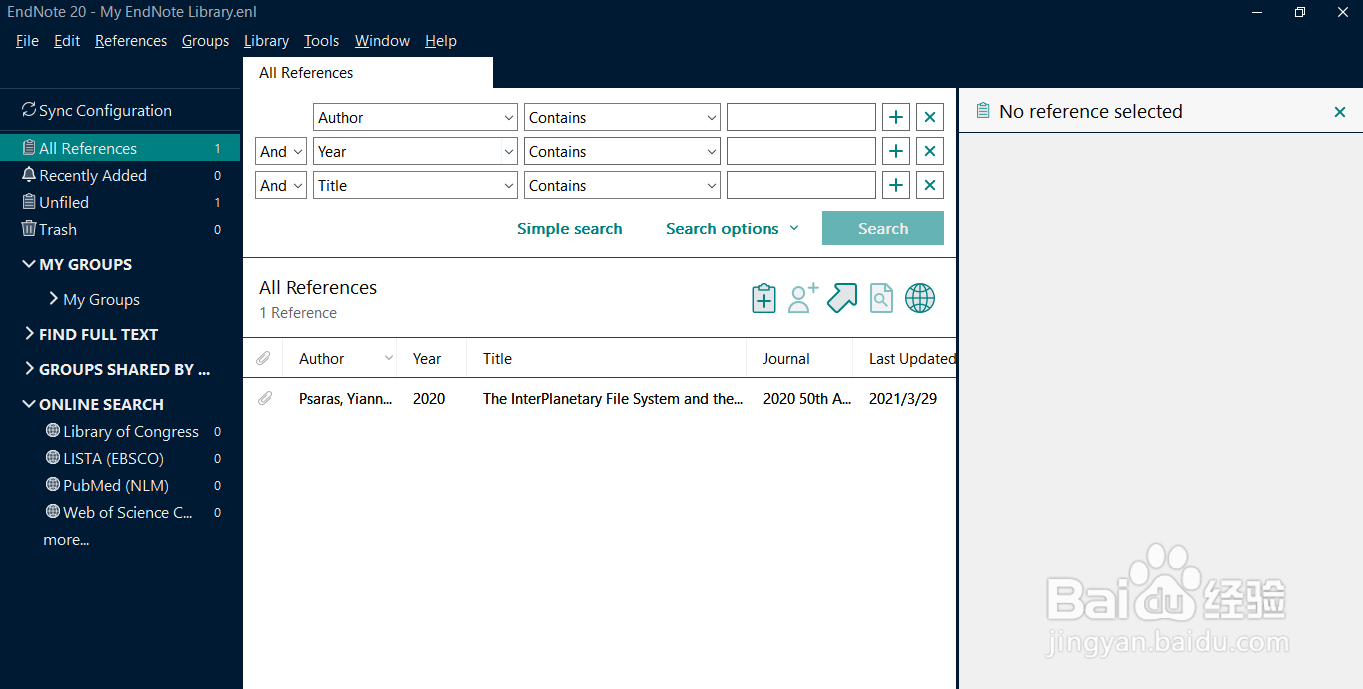
Task: Open the Tools menu
Action: click(x=322, y=41)
